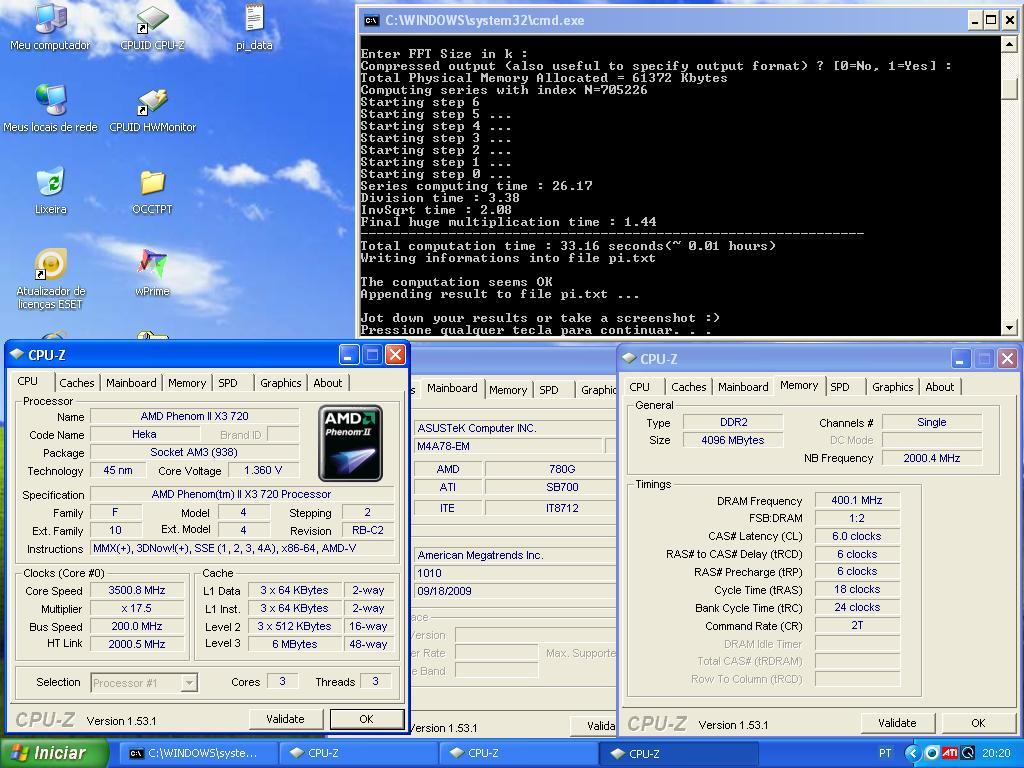Select second CPU-Z taskbar button
Viewport: 1024px width, 768px height.
coord(519,753)
